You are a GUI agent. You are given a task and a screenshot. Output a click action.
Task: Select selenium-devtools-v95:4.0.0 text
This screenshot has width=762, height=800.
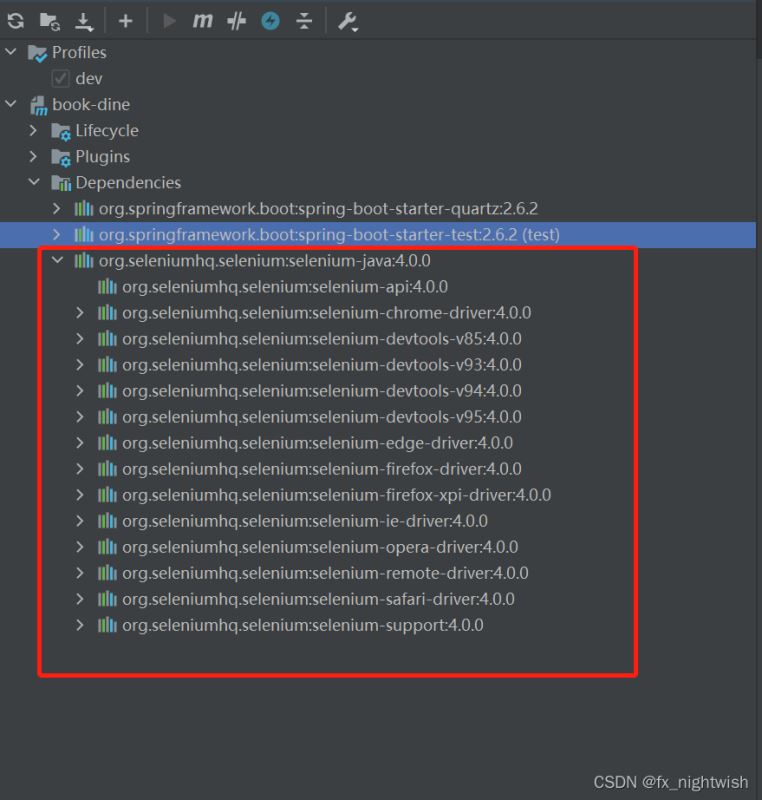click(322, 417)
